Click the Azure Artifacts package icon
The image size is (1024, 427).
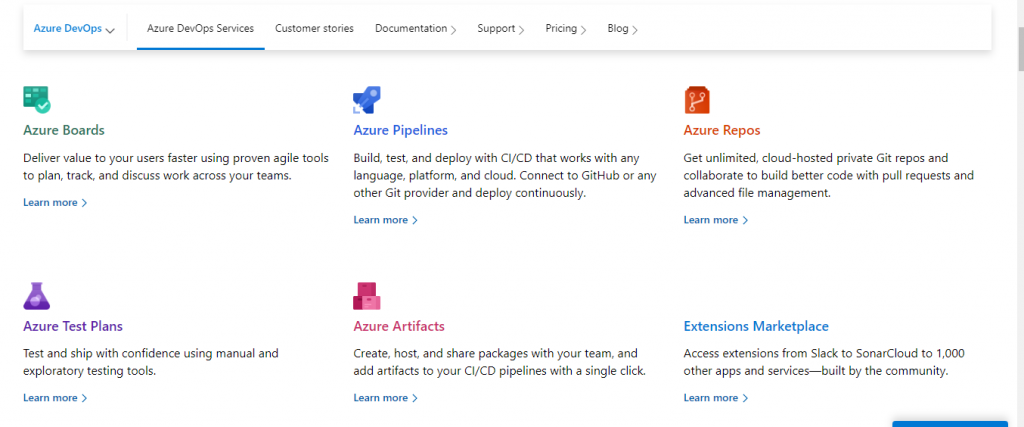click(367, 296)
